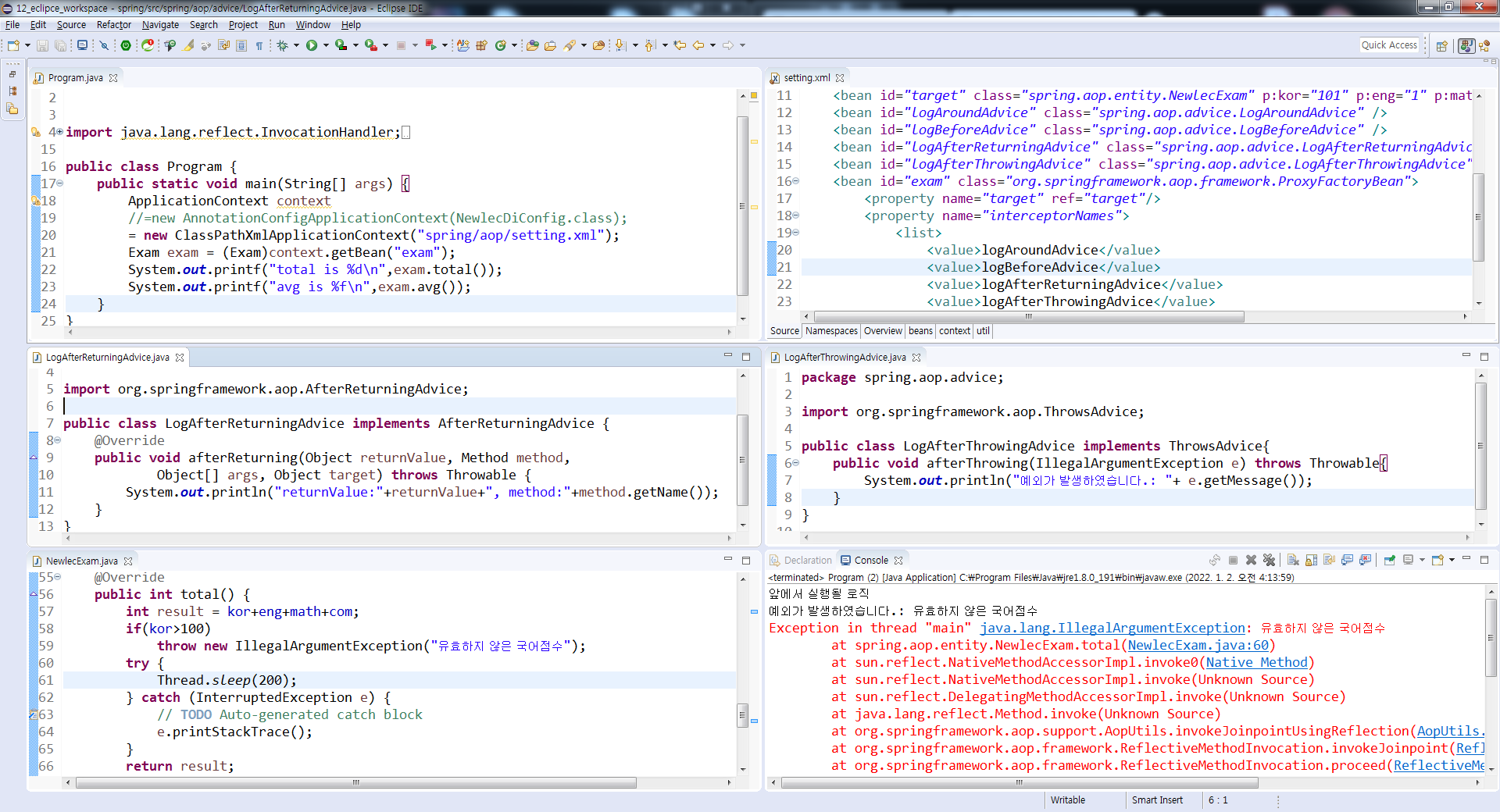Viewport: 1500px width, 812px height.
Task: Click the Open Type icon
Action: coord(532,45)
